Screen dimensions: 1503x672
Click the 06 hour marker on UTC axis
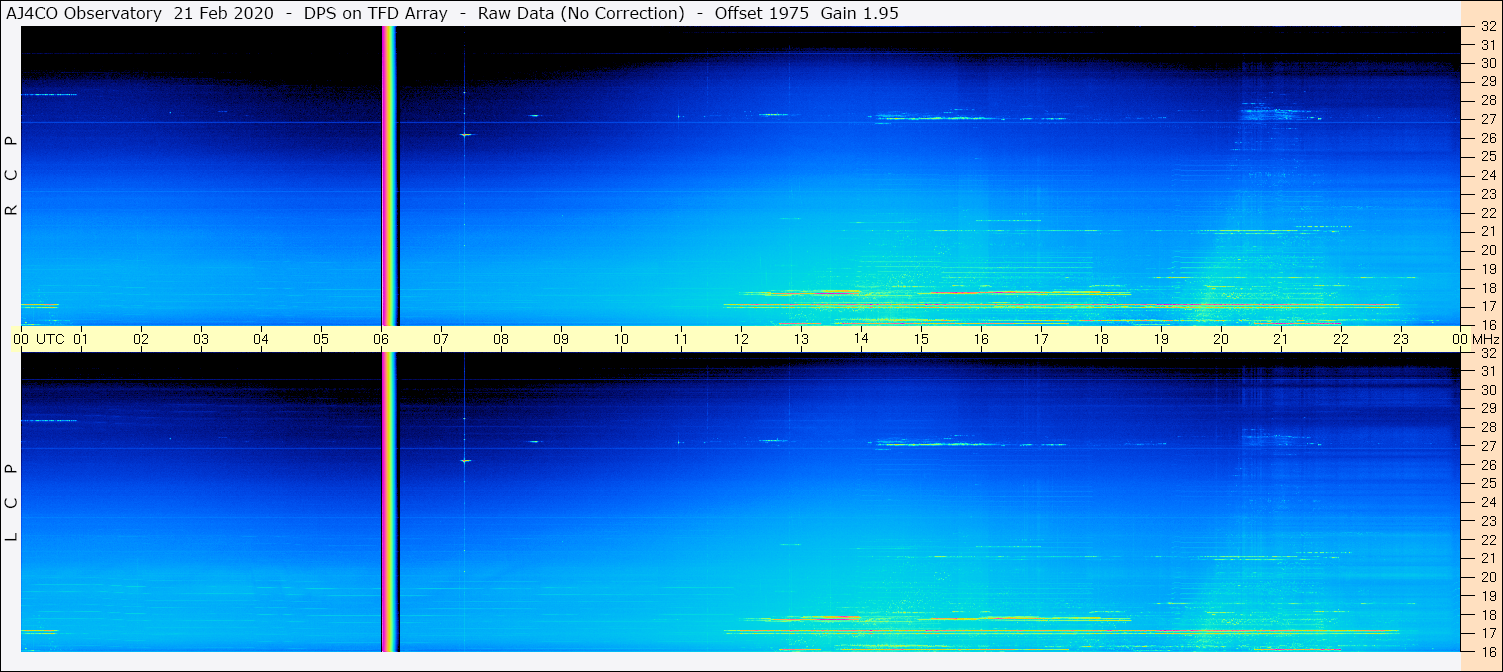pos(381,339)
